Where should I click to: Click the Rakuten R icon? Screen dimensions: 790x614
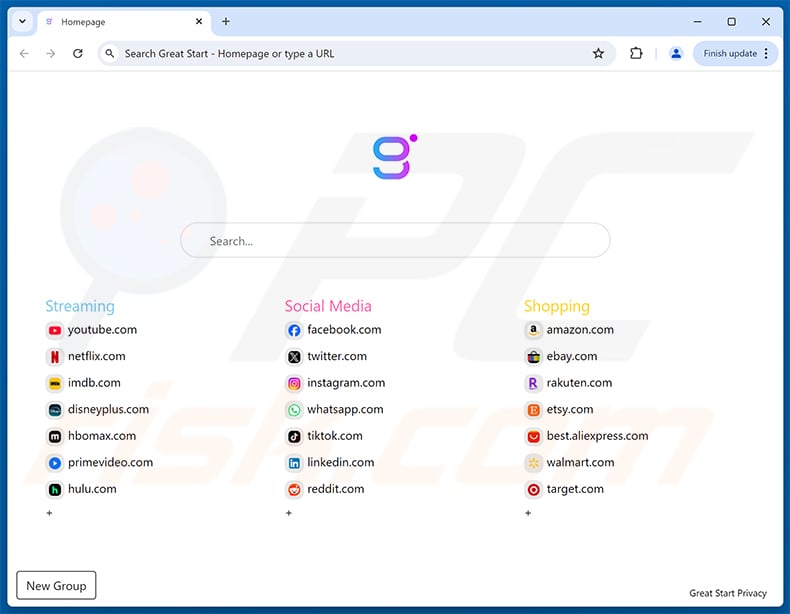click(534, 383)
